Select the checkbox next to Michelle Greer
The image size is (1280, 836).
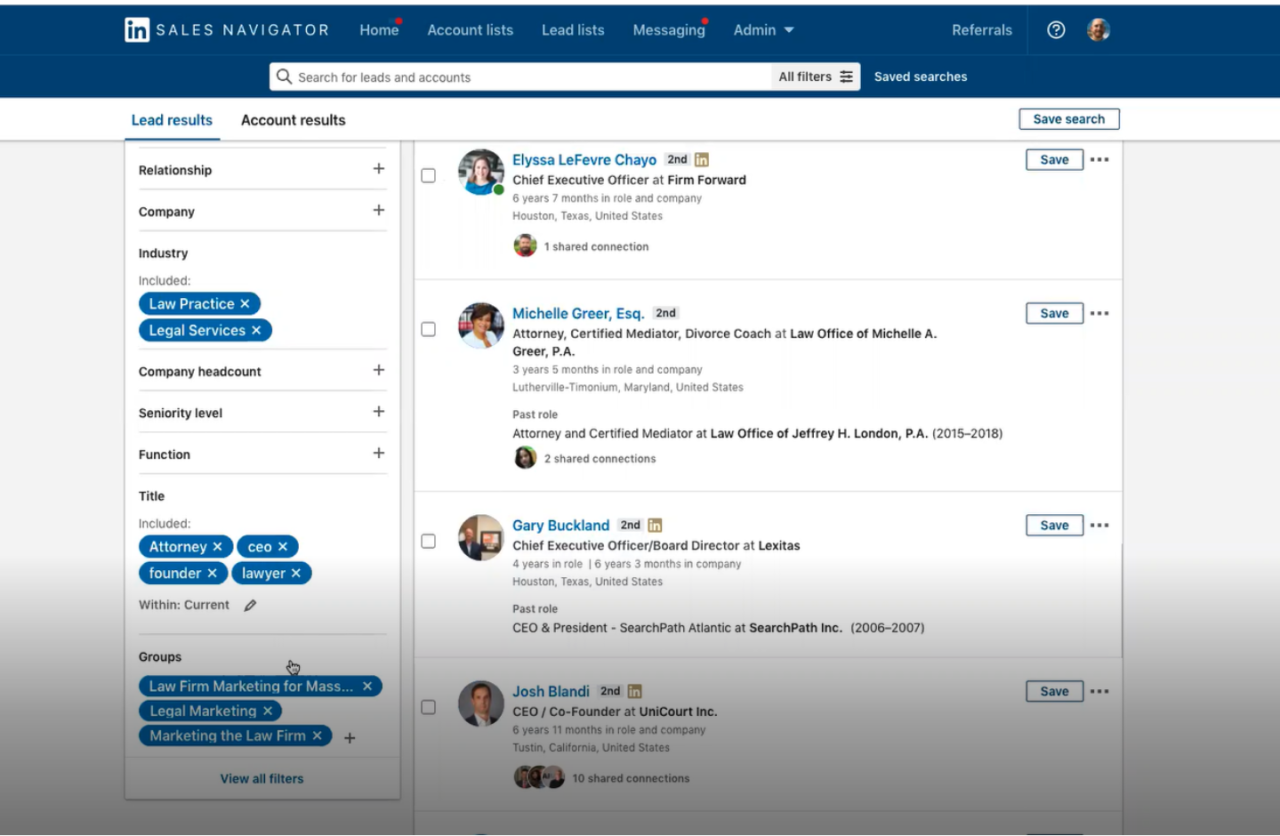428,329
